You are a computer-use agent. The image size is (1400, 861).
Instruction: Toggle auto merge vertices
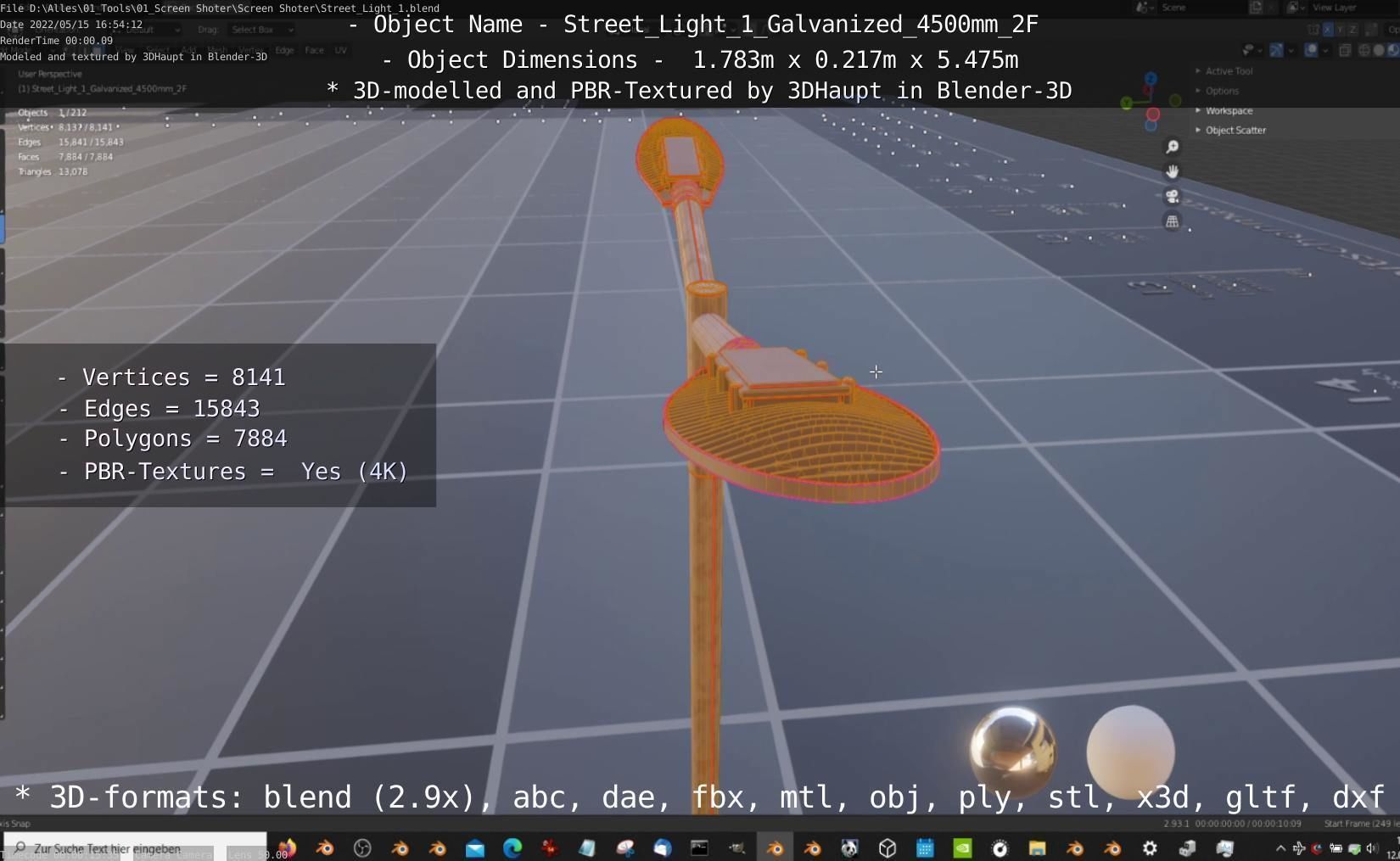[x=1371, y=30]
